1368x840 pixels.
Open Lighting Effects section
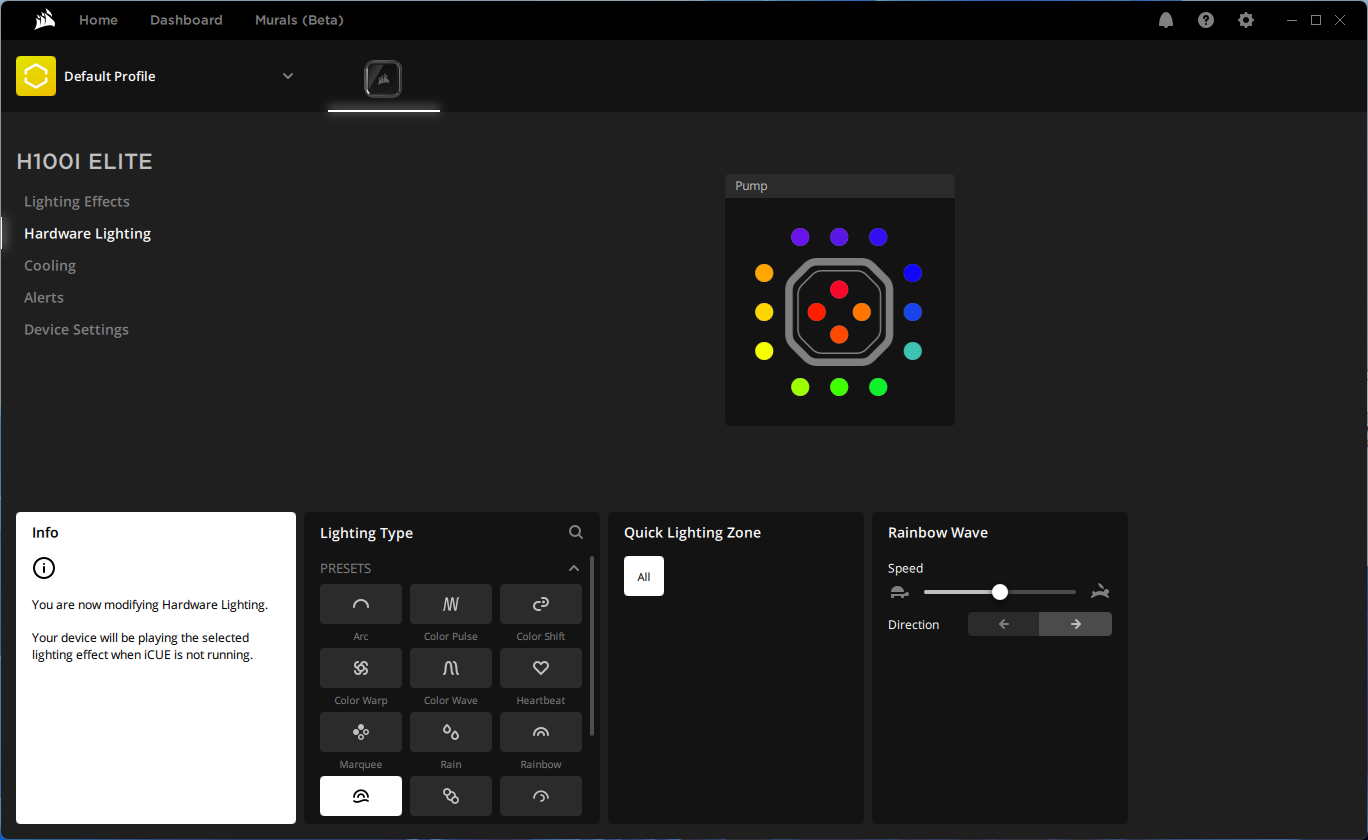77,201
